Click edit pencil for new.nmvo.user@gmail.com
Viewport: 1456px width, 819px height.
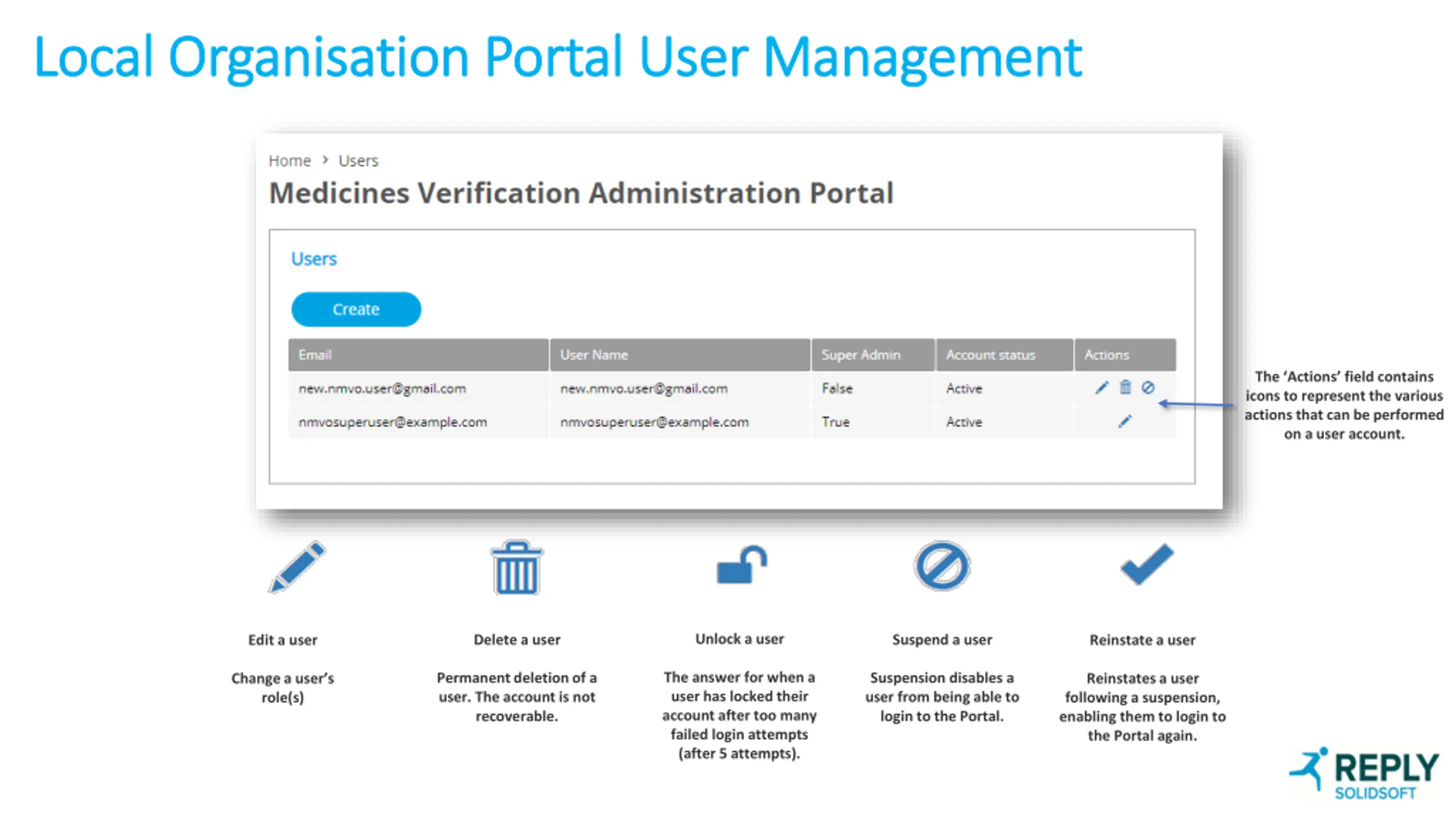[x=1102, y=388]
